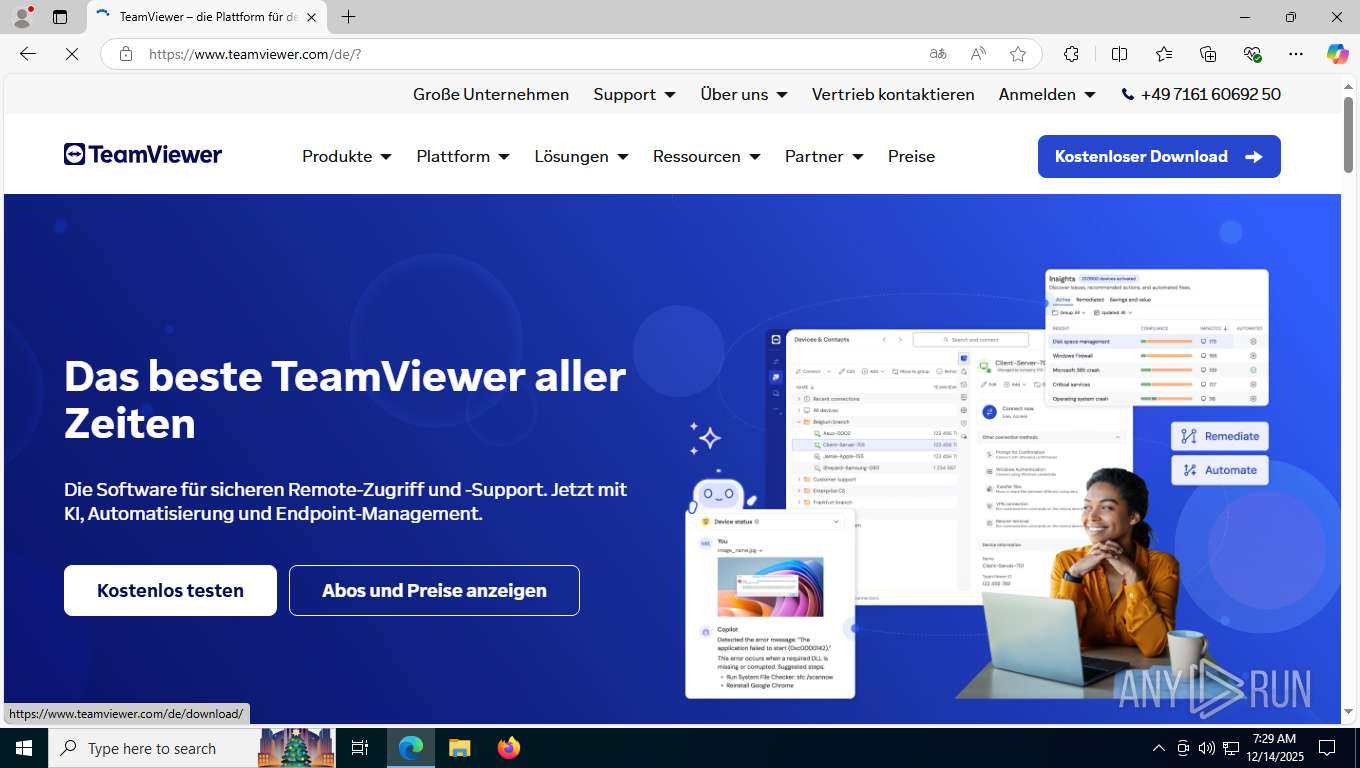
Task: Click Edge icon on taskbar
Action: (x=411, y=748)
